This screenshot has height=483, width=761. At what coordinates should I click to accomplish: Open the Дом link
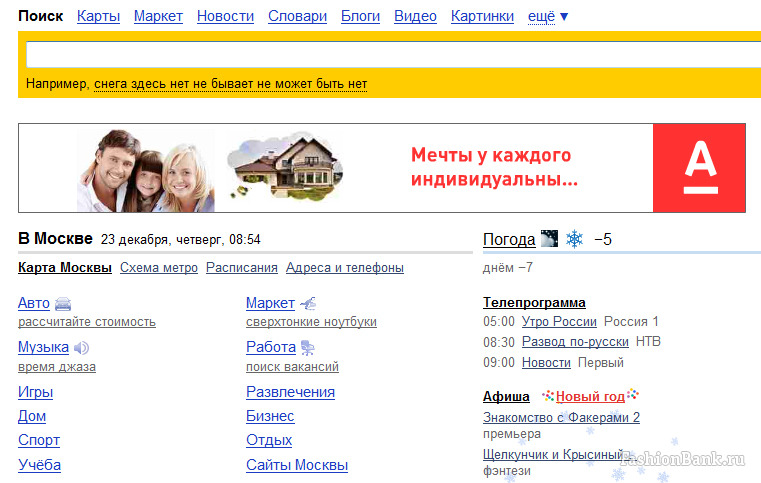[32, 416]
